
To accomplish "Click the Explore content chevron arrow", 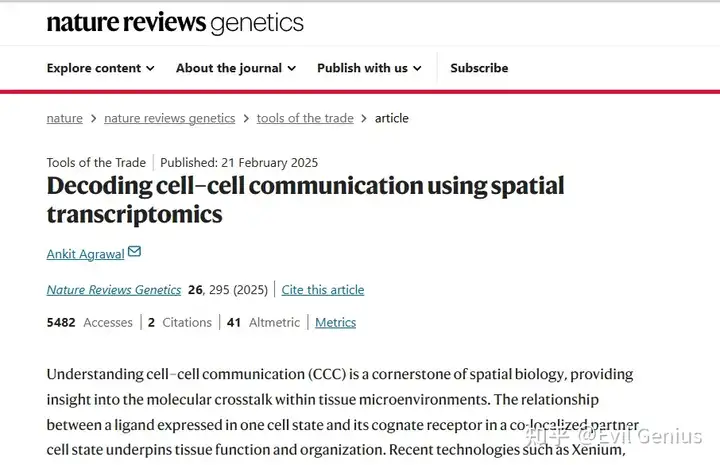I will point(150,69).
